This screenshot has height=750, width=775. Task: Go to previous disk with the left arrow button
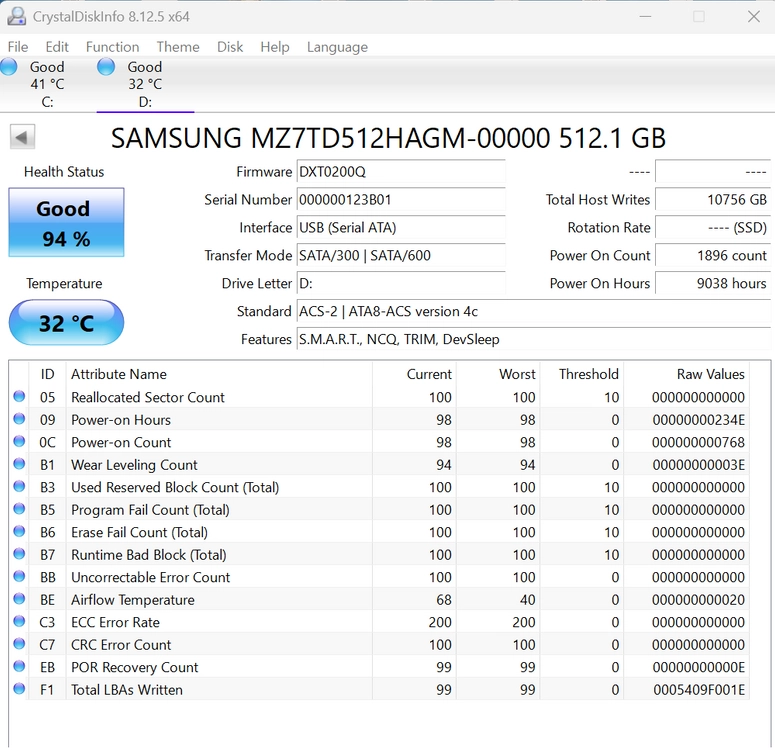click(22, 137)
